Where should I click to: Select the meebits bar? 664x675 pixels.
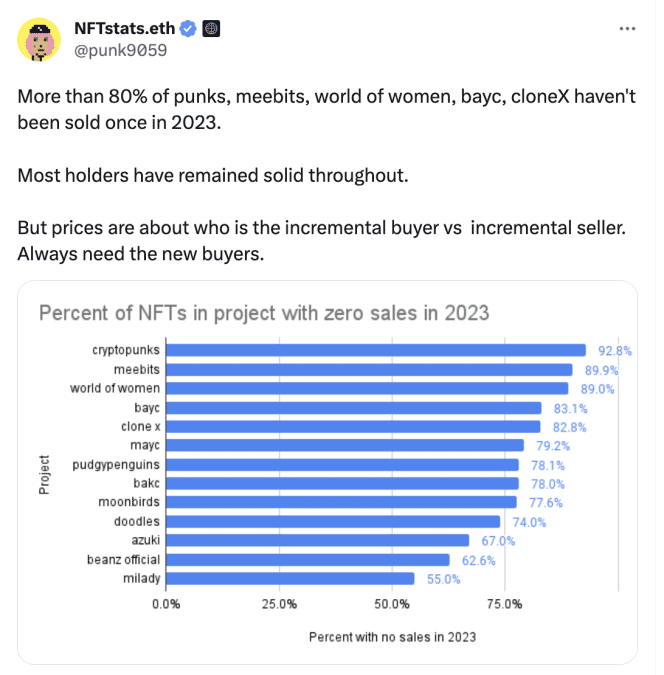(x=369, y=369)
